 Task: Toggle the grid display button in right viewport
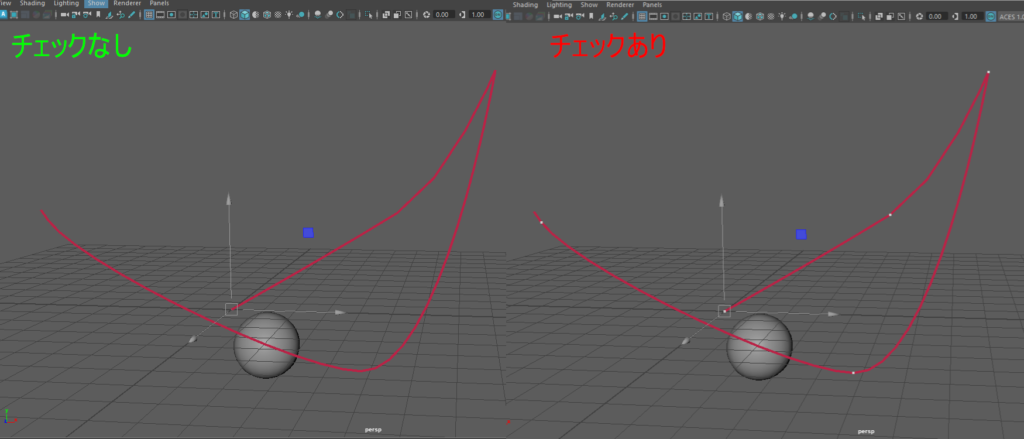(x=644, y=16)
